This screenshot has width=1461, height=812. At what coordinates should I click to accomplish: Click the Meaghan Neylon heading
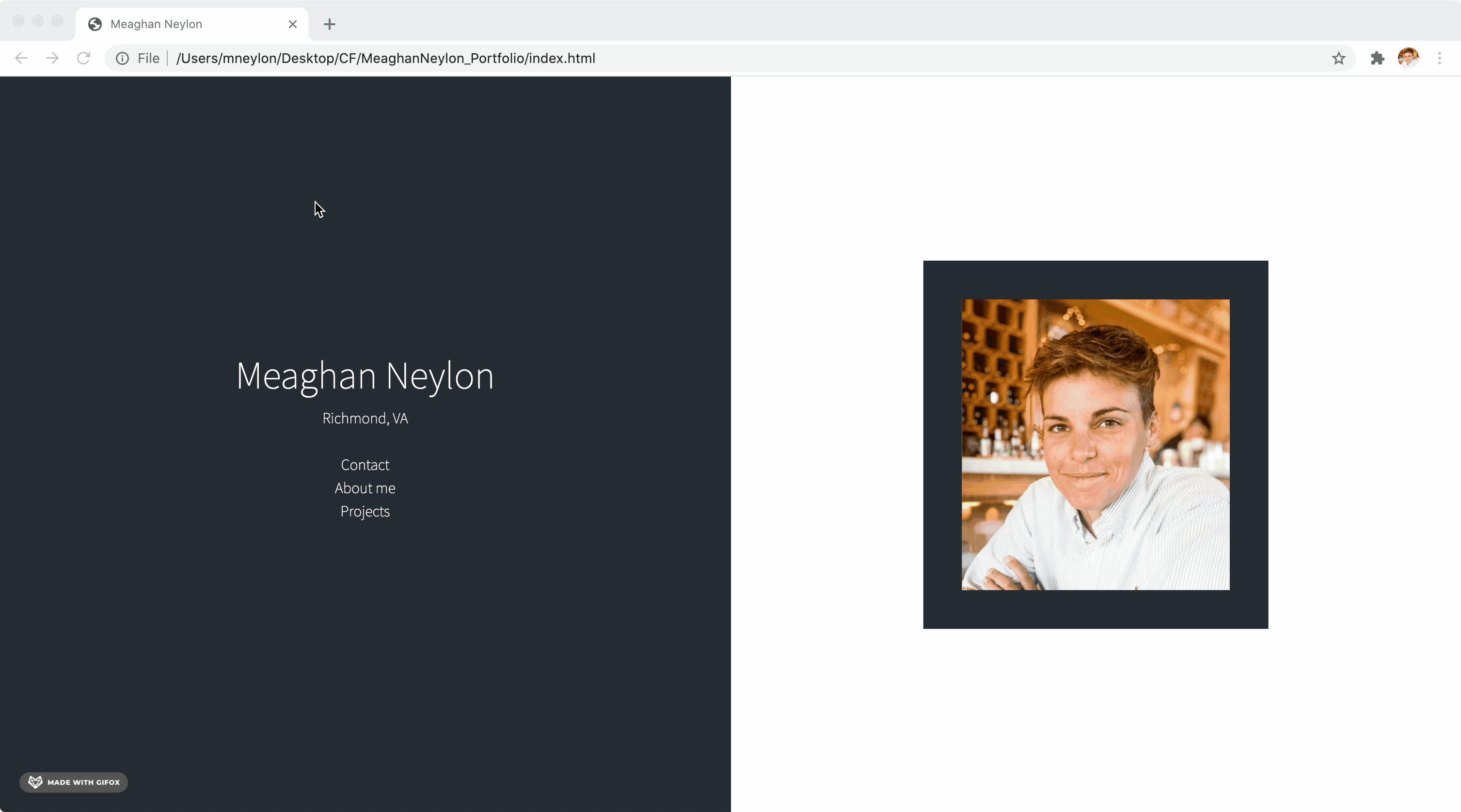click(x=365, y=376)
